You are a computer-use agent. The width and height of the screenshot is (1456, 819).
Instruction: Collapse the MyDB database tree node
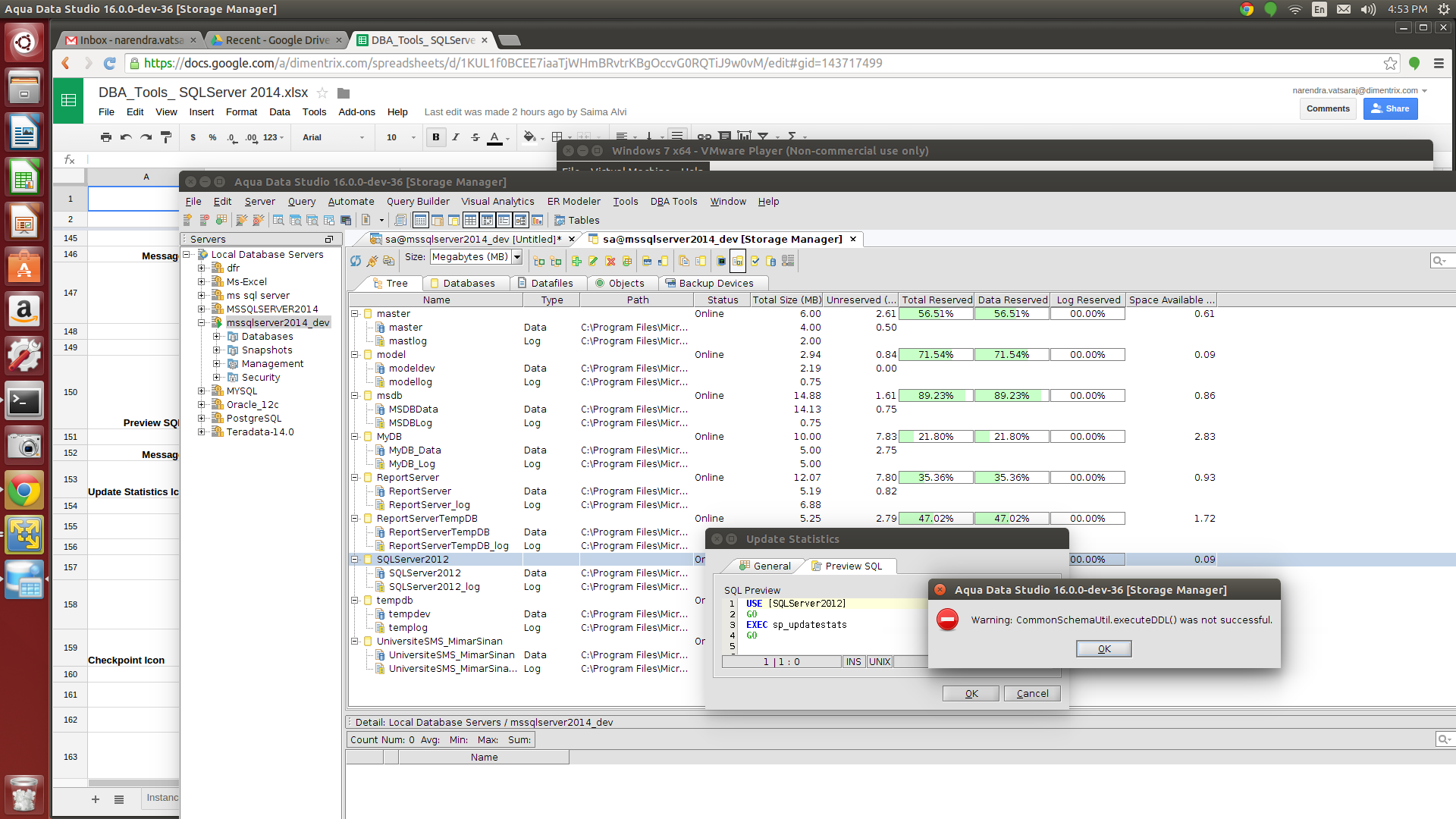355,437
